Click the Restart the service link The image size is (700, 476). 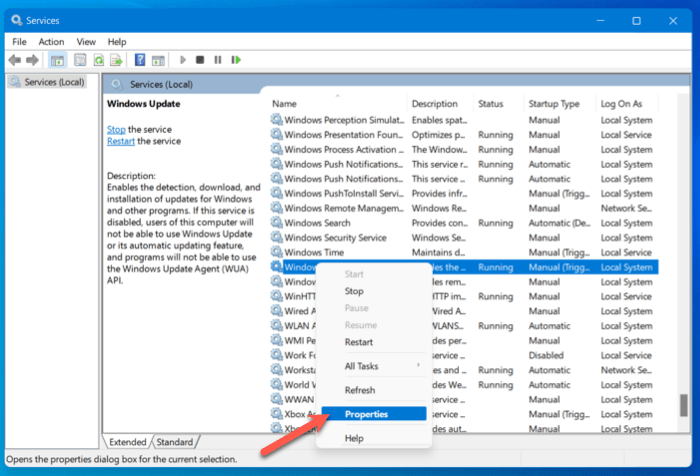120,141
